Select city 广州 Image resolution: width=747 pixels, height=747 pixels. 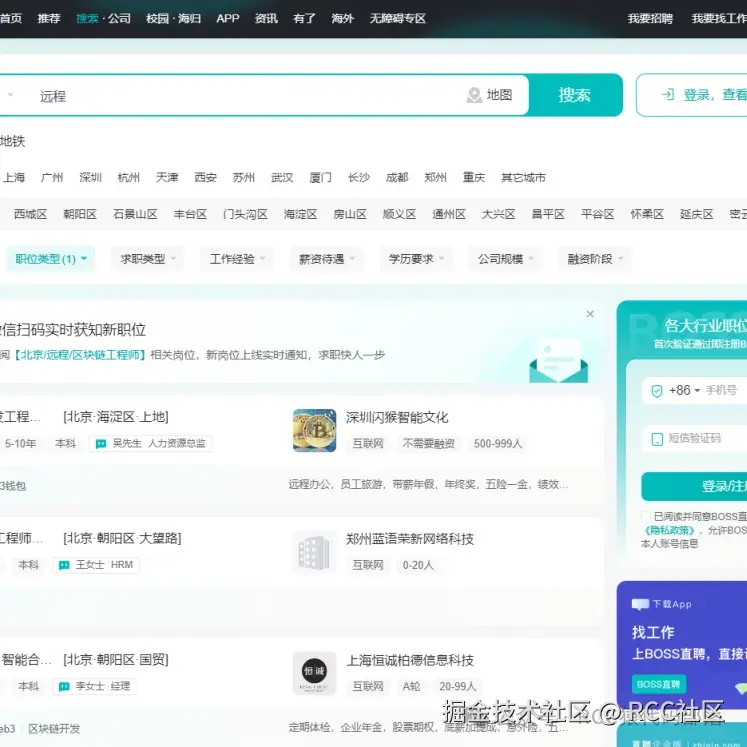(52, 178)
